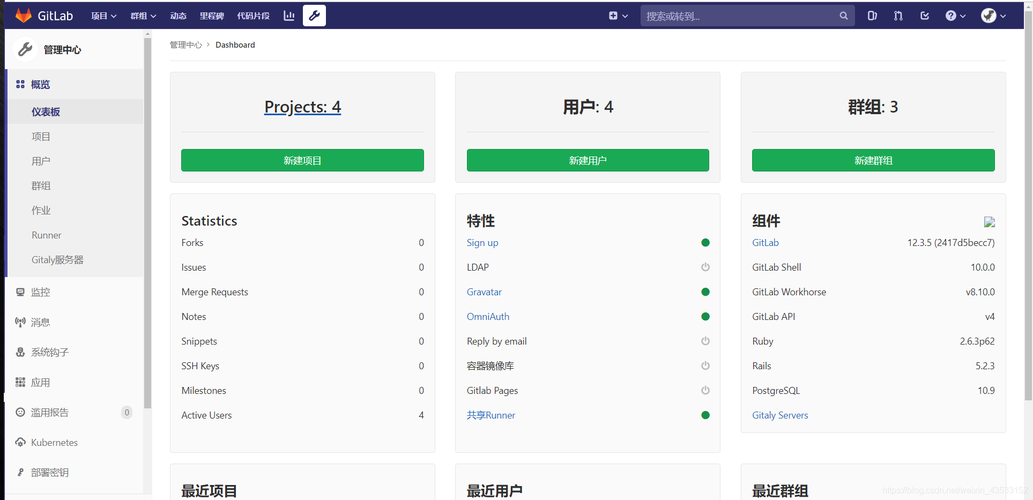Open the Sign up feature link
This screenshot has height=500, width=1033.
[x=482, y=242]
